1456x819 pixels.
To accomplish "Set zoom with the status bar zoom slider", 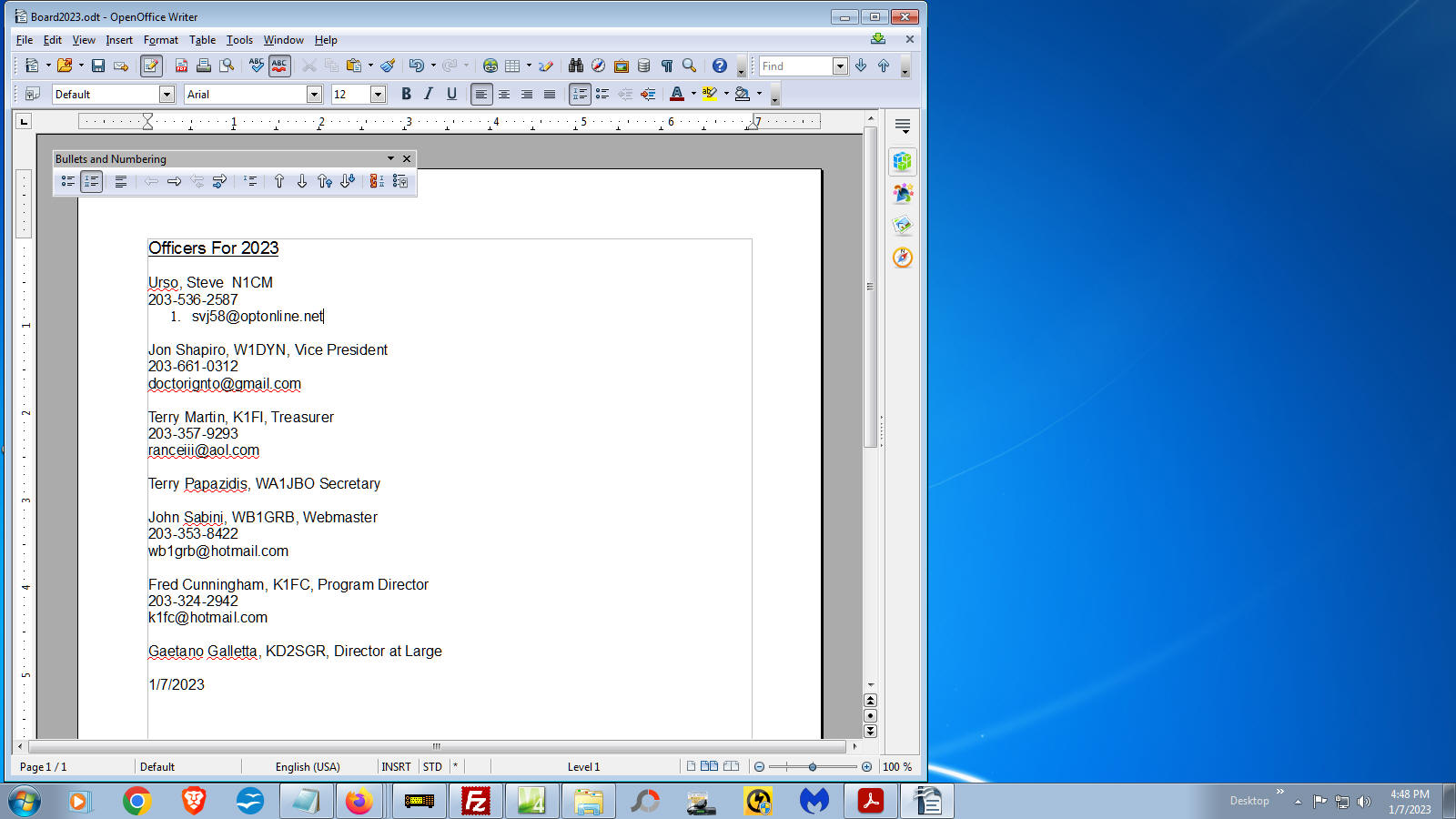I will 813,767.
